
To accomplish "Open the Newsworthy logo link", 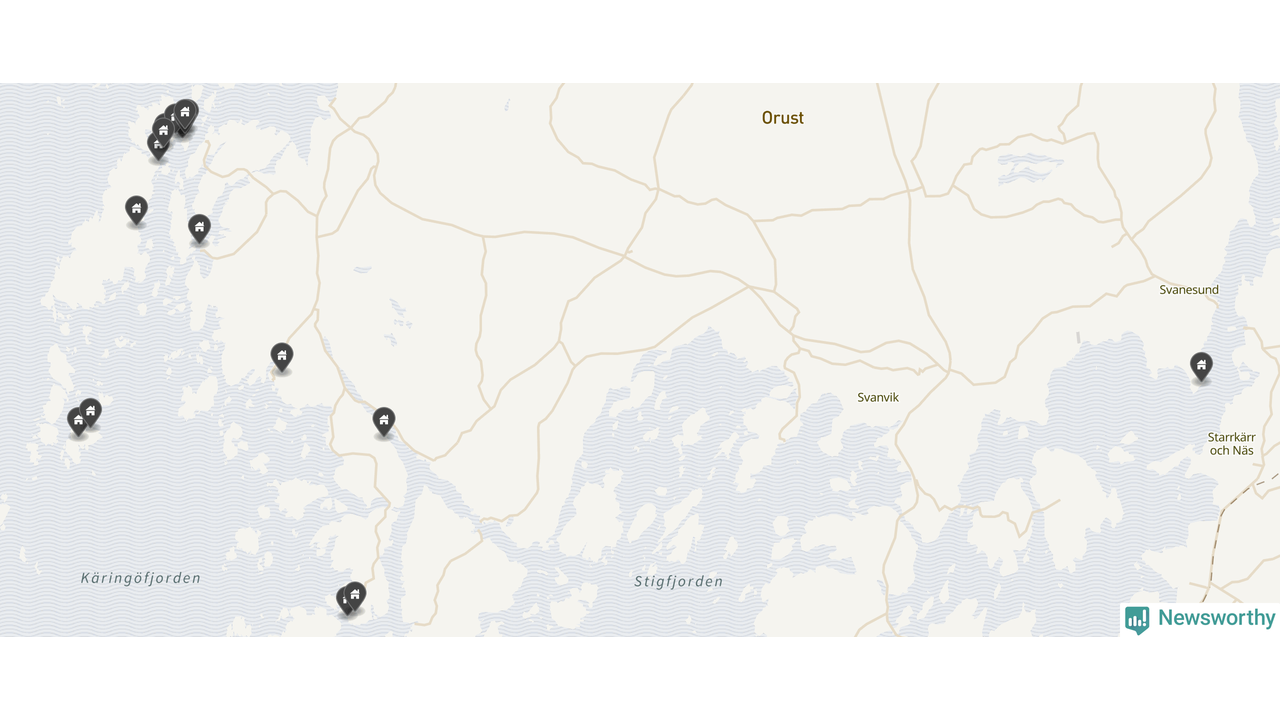I will point(1200,619).
